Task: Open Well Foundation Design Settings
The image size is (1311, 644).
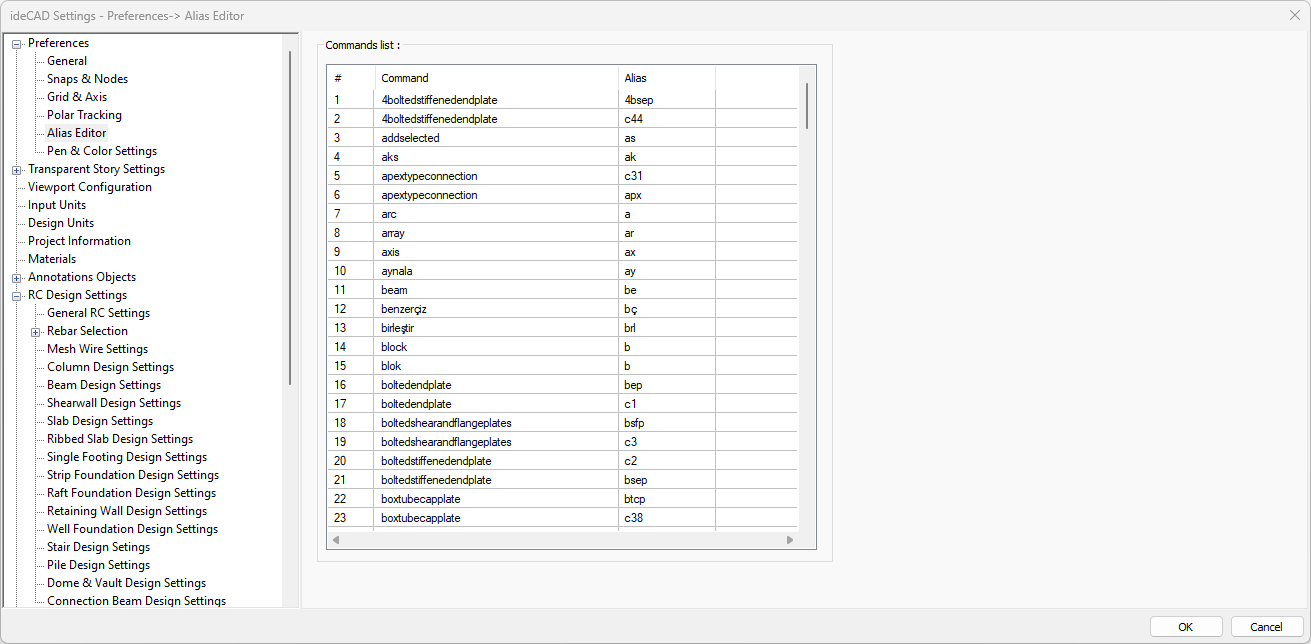Action: pyautogui.click(x=132, y=529)
